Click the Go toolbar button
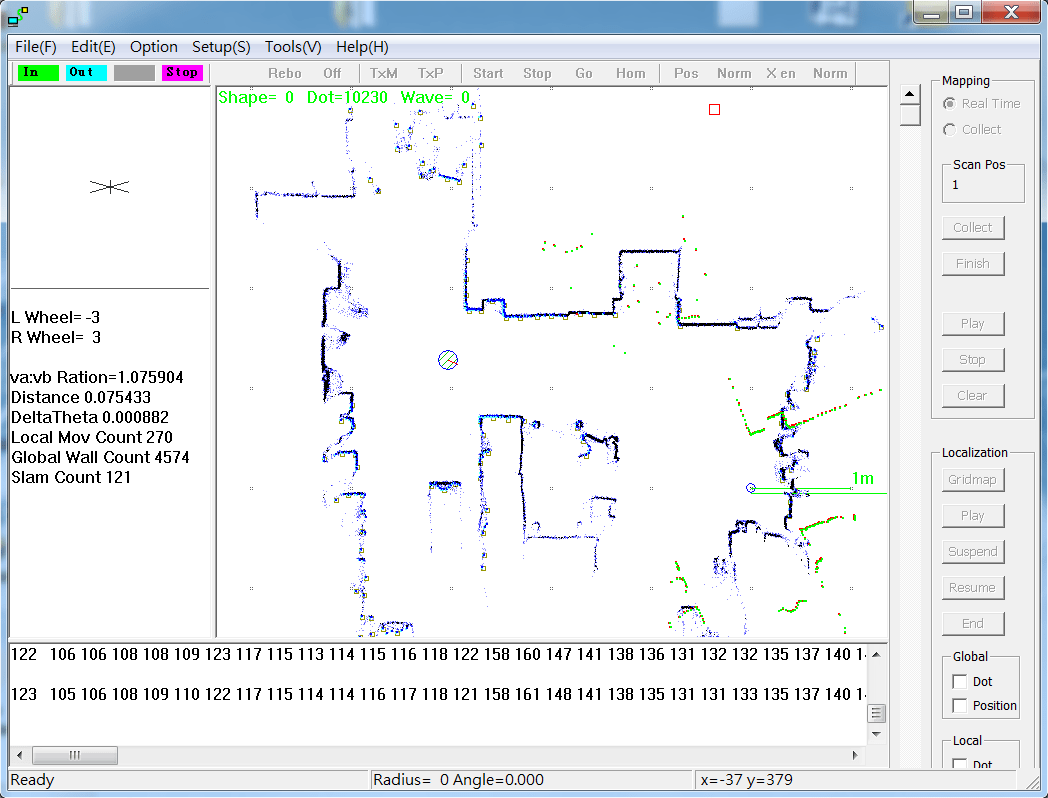The height and width of the screenshot is (798, 1048). tap(583, 74)
